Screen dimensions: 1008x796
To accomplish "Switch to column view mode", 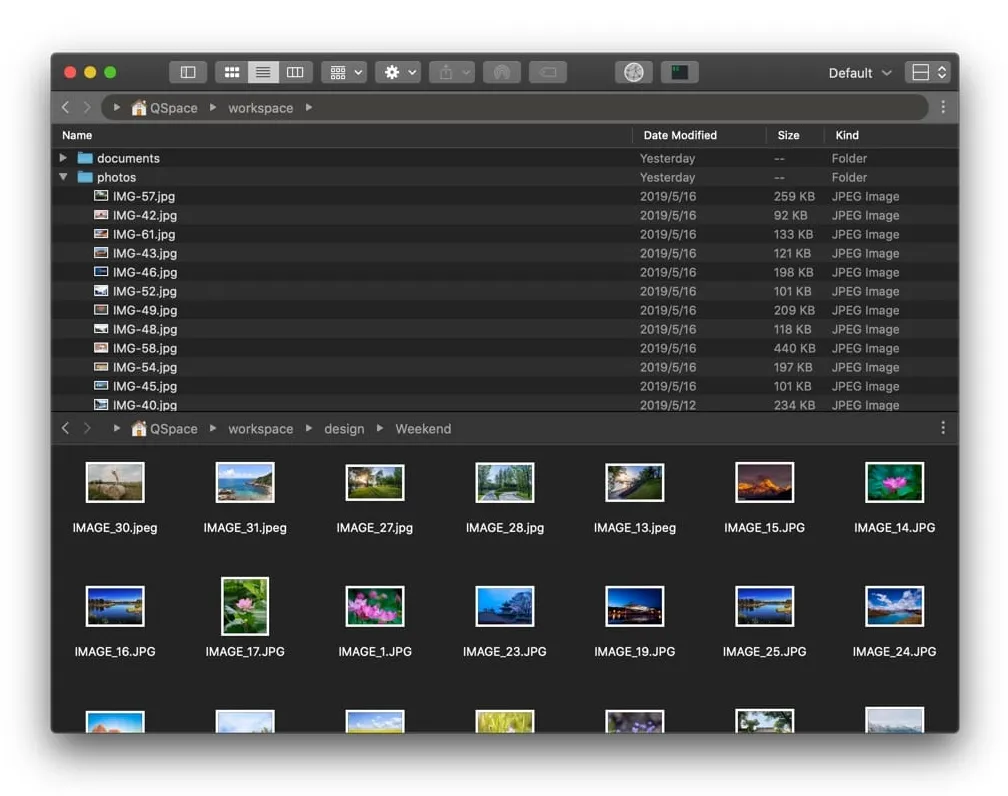I will coord(295,72).
